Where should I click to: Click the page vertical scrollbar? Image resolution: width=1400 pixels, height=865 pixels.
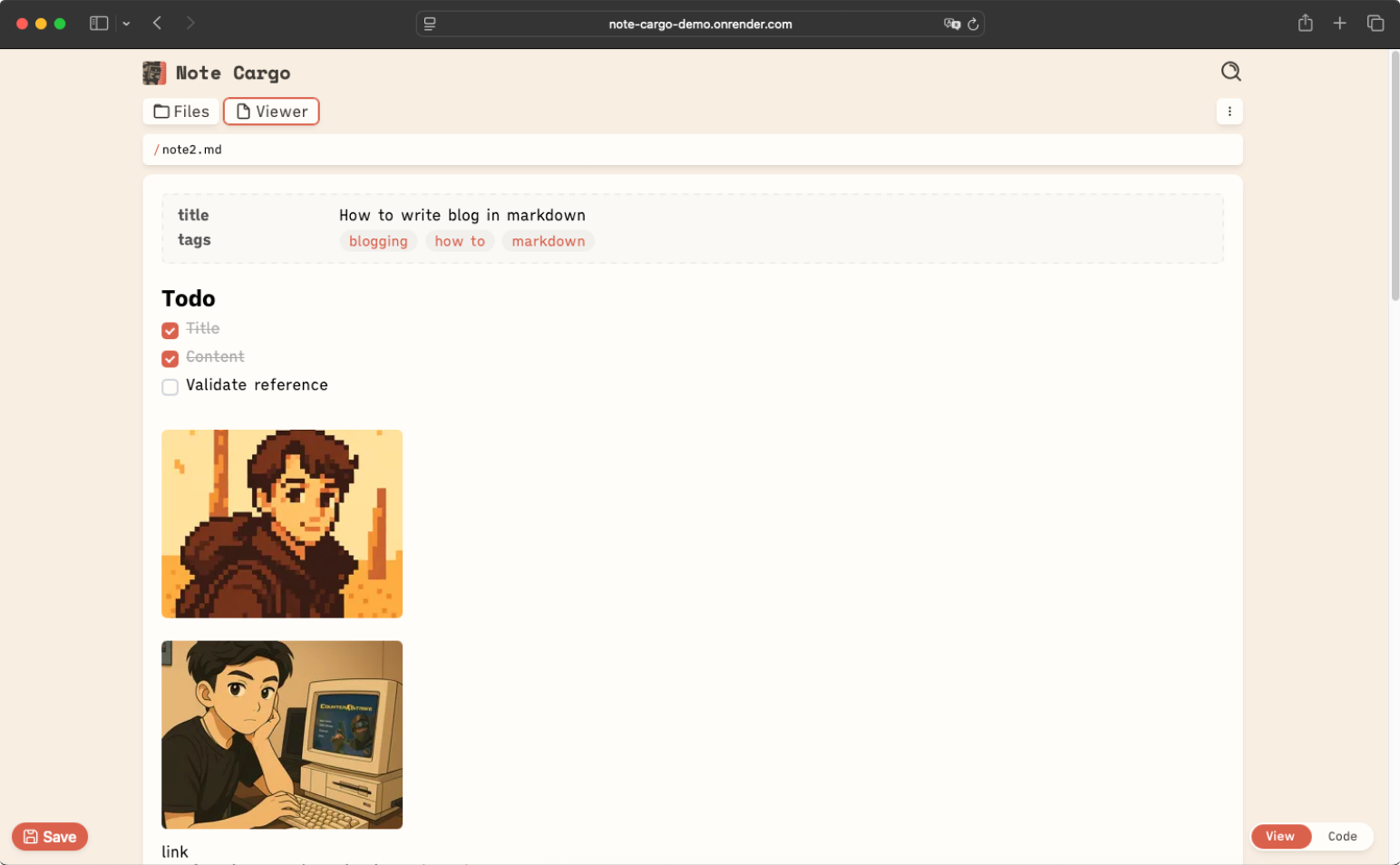1395,176
